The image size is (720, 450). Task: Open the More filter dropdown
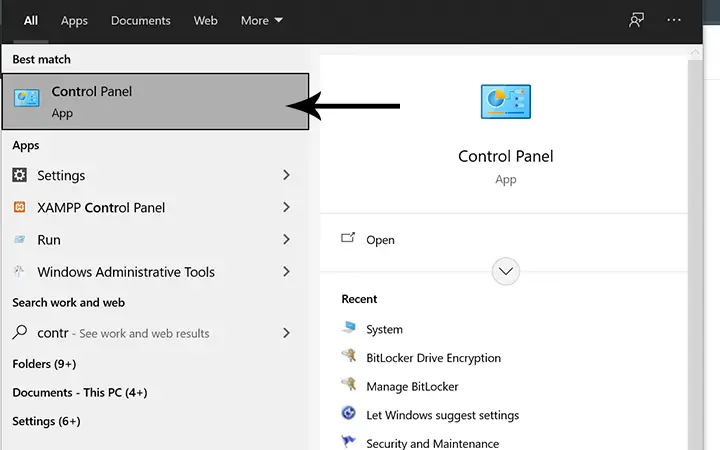coord(262,21)
